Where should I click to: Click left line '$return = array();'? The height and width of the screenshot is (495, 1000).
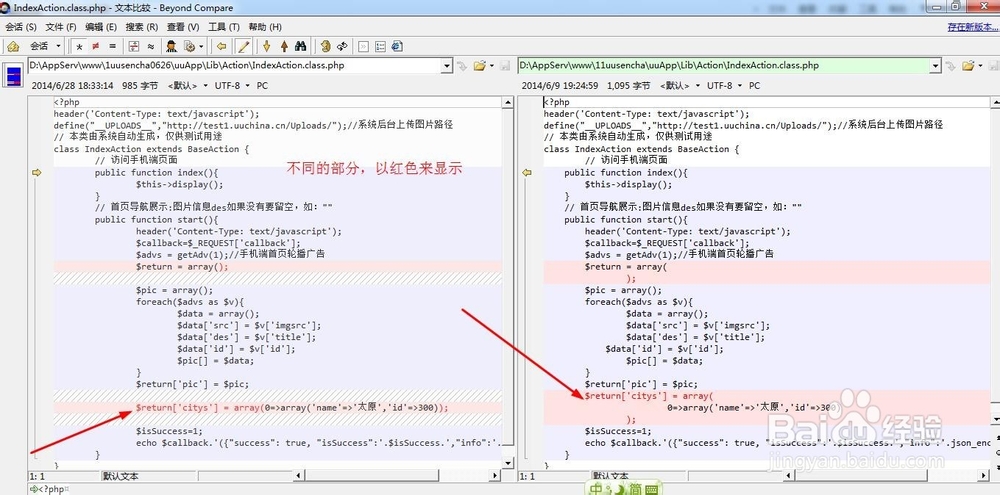tap(182, 267)
